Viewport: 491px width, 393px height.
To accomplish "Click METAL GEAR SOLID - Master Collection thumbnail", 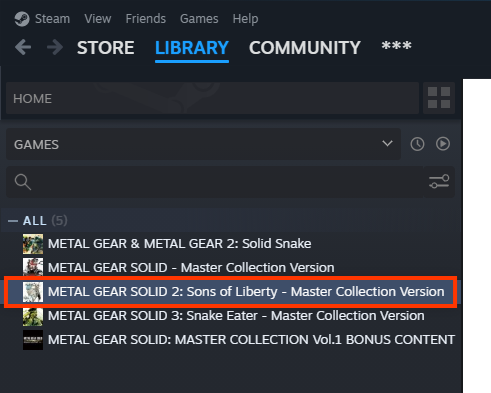I will pos(33,267).
